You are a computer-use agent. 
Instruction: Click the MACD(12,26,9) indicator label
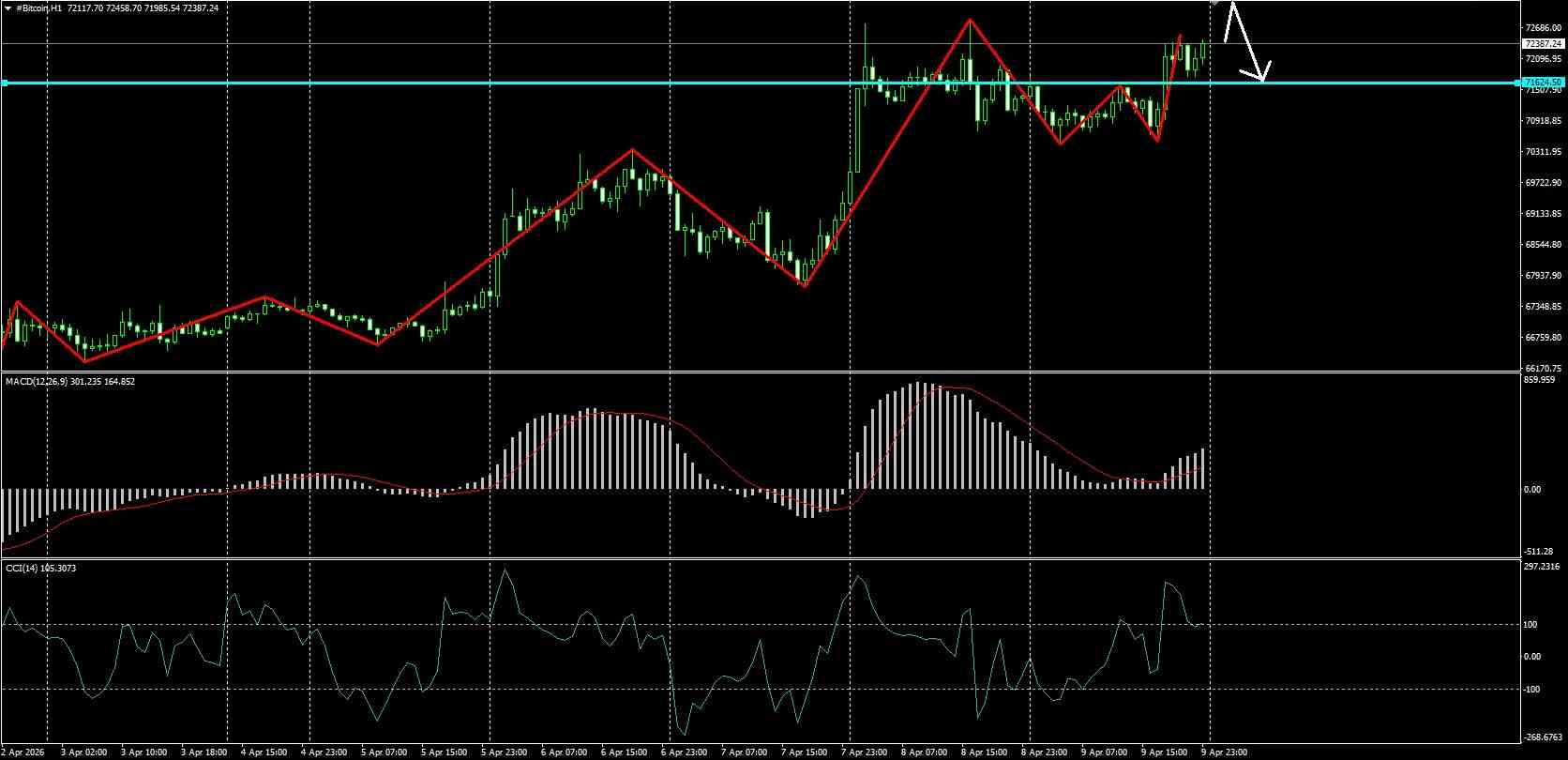tap(36, 382)
